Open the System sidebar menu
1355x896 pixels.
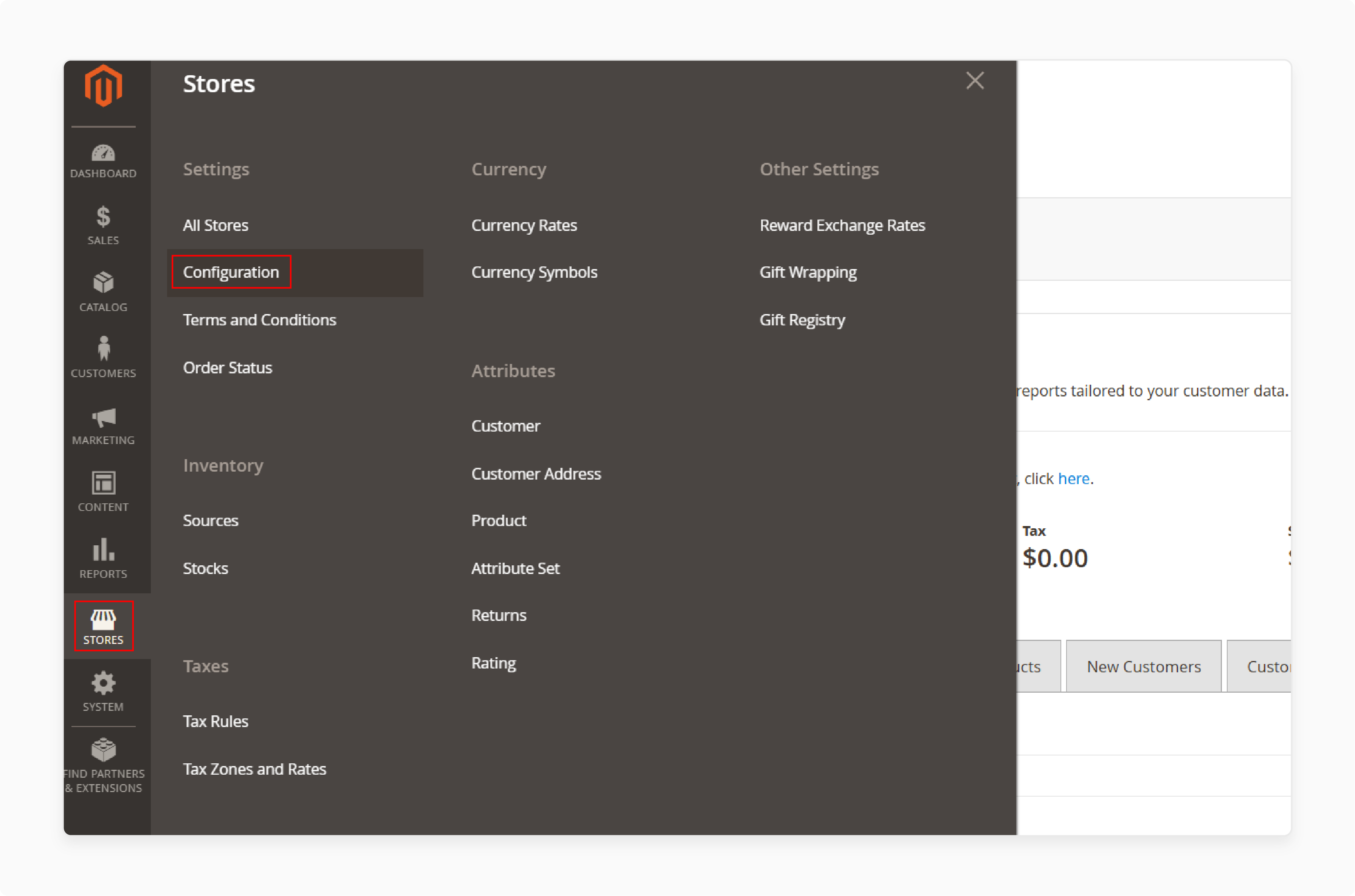(104, 692)
